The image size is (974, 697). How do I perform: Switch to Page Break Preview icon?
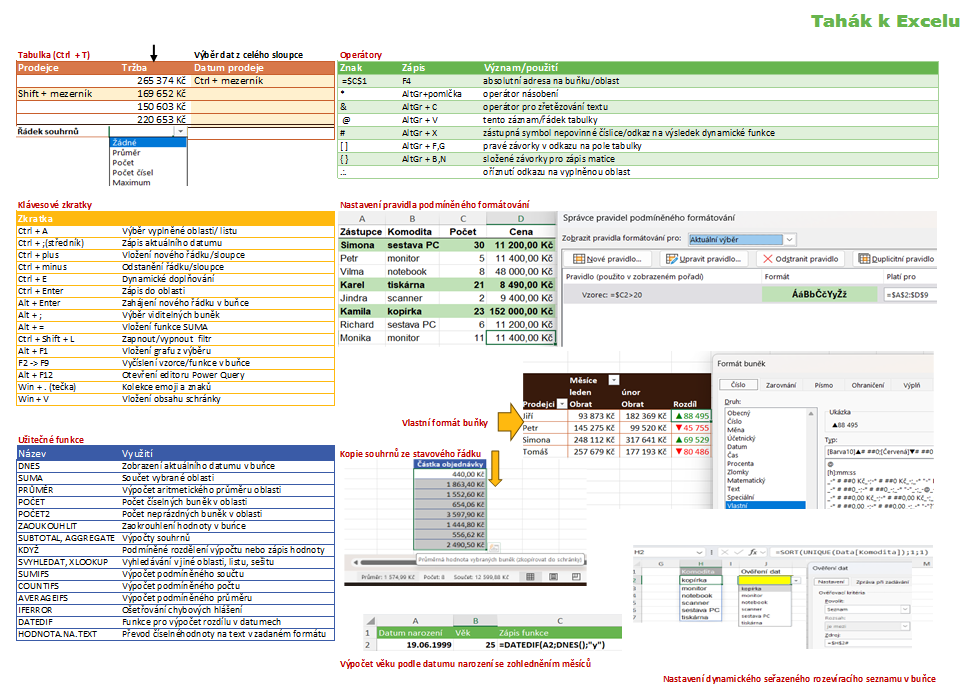[x=576, y=577]
